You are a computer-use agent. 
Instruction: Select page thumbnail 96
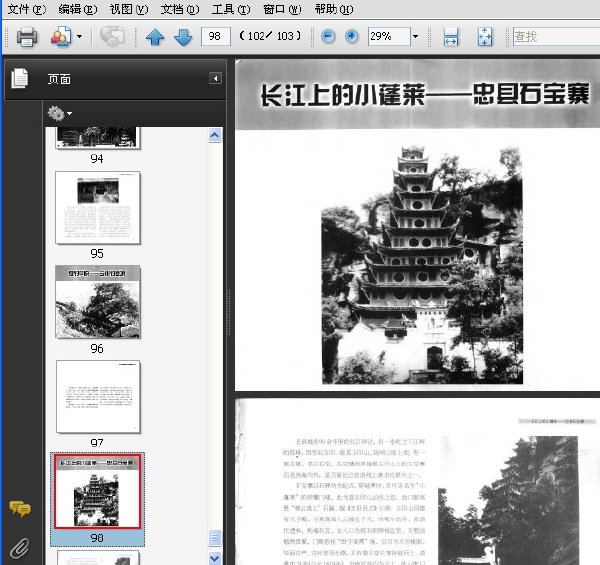[98, 302]
